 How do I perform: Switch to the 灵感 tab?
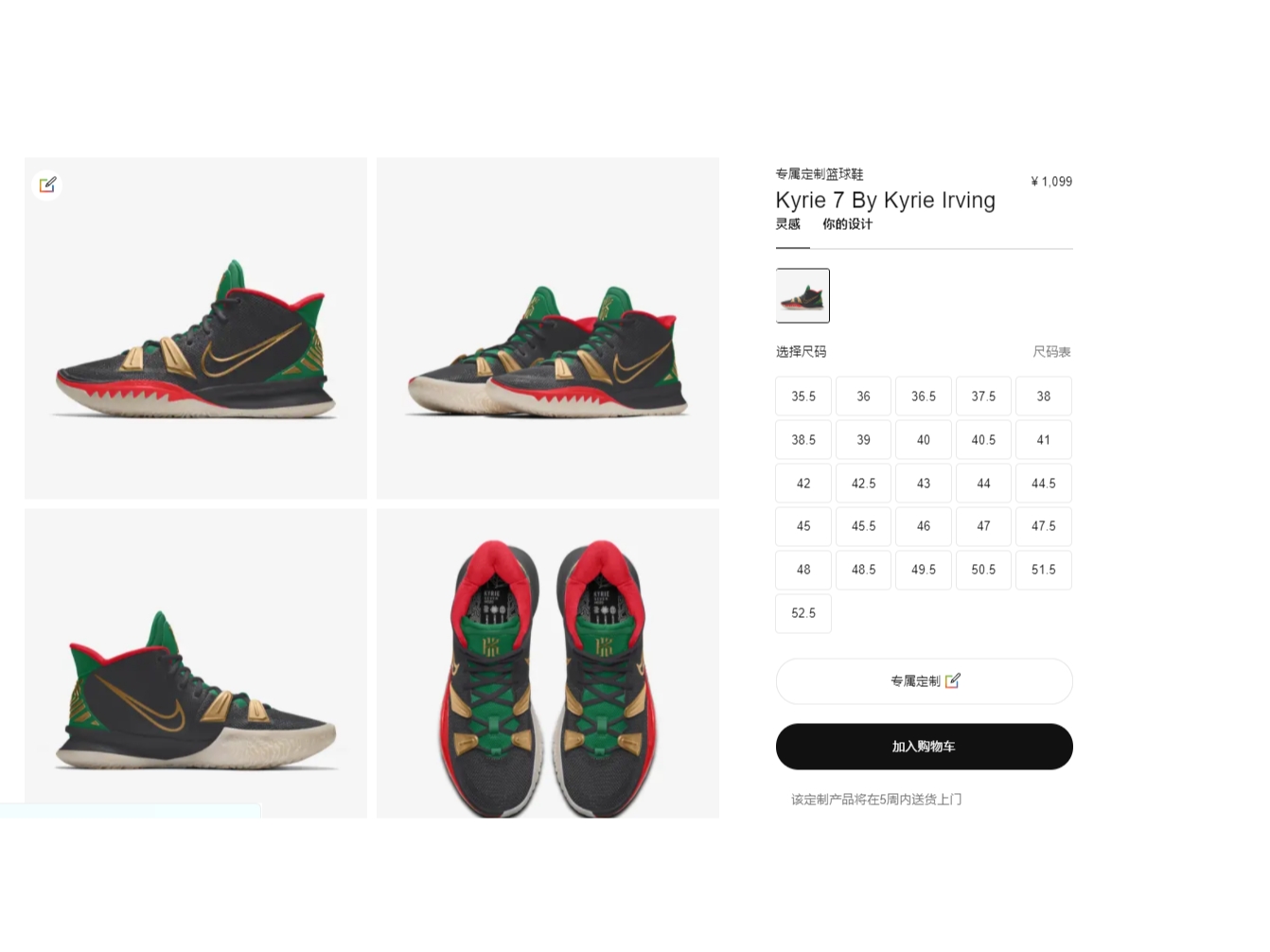coord(787,224)
